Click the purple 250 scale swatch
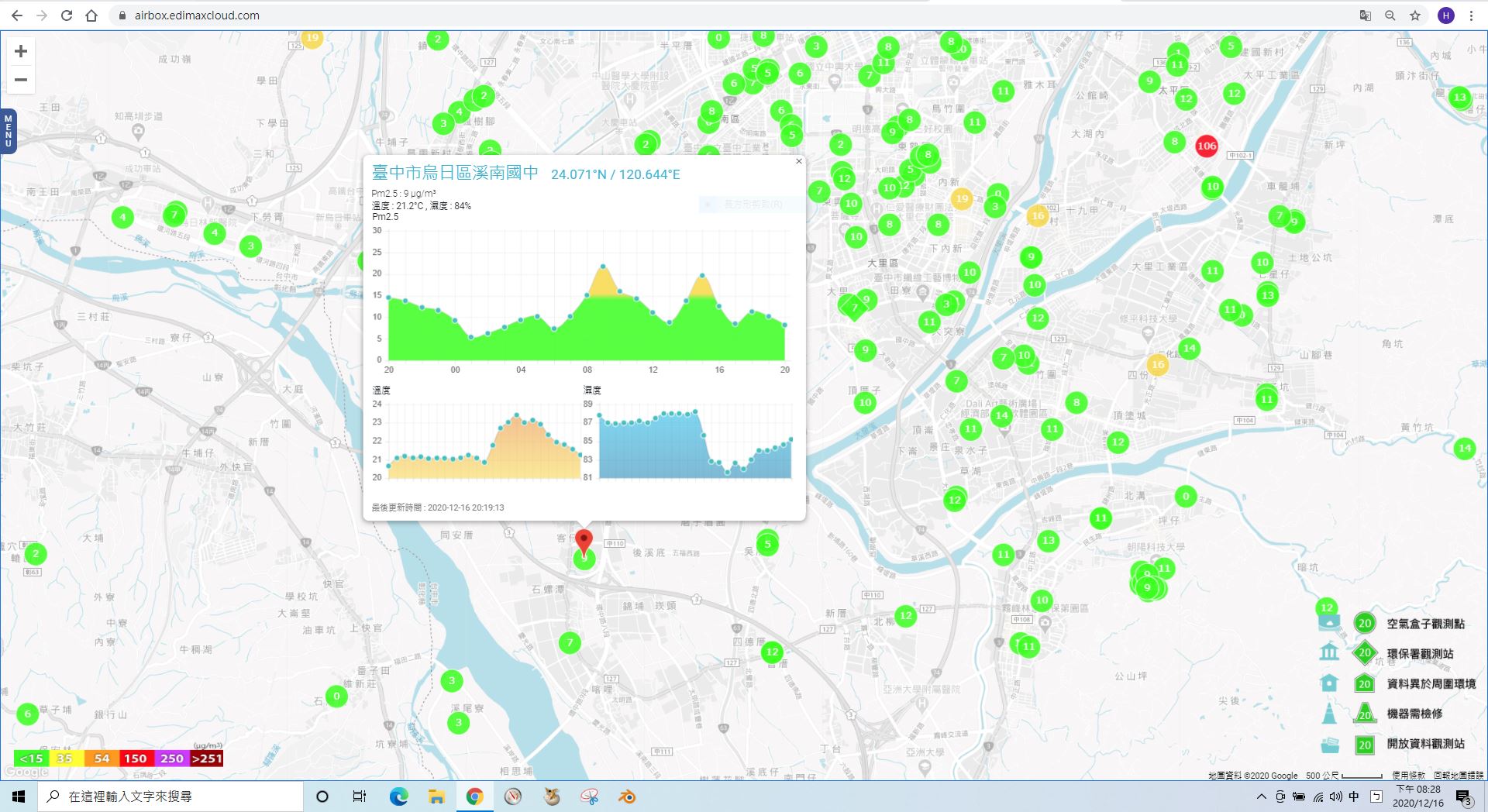The image size is (1488, 812). click(171, 759)
